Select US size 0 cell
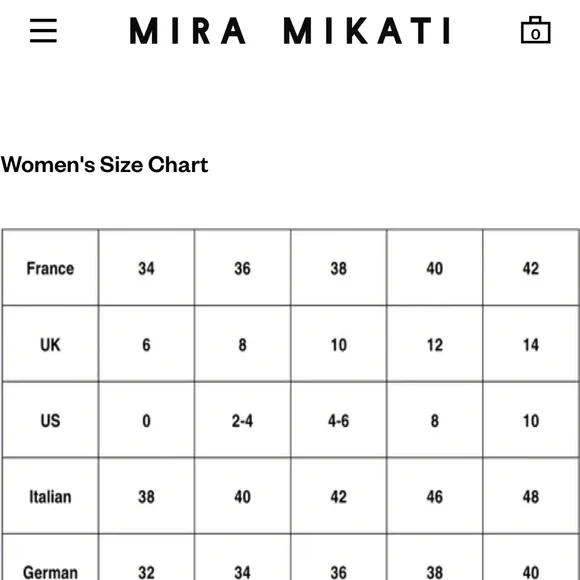Image resolution: width=580 pixels, height=580 pixels. (x=146, y=420)
